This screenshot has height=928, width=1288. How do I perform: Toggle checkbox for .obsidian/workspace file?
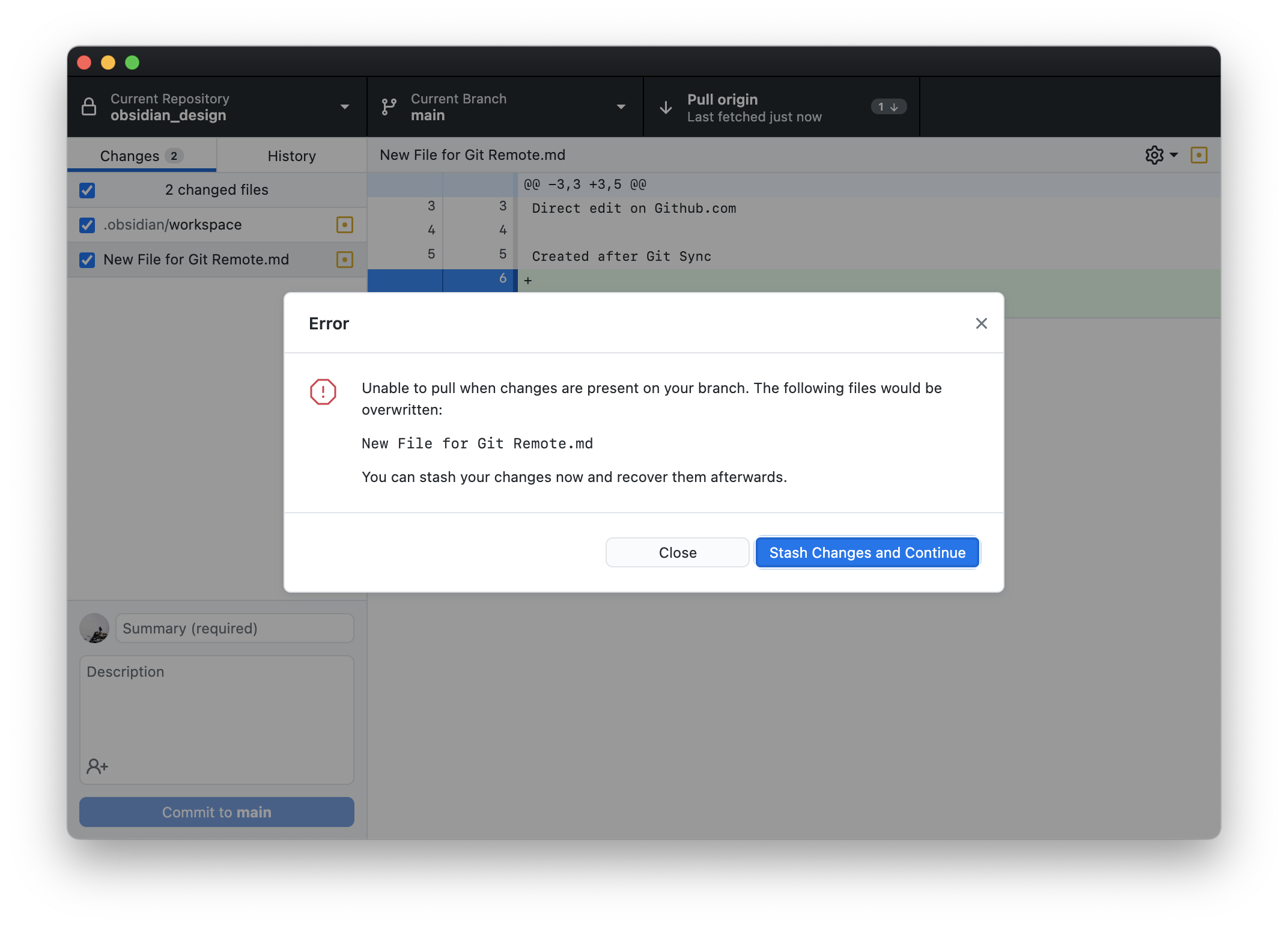89,225
